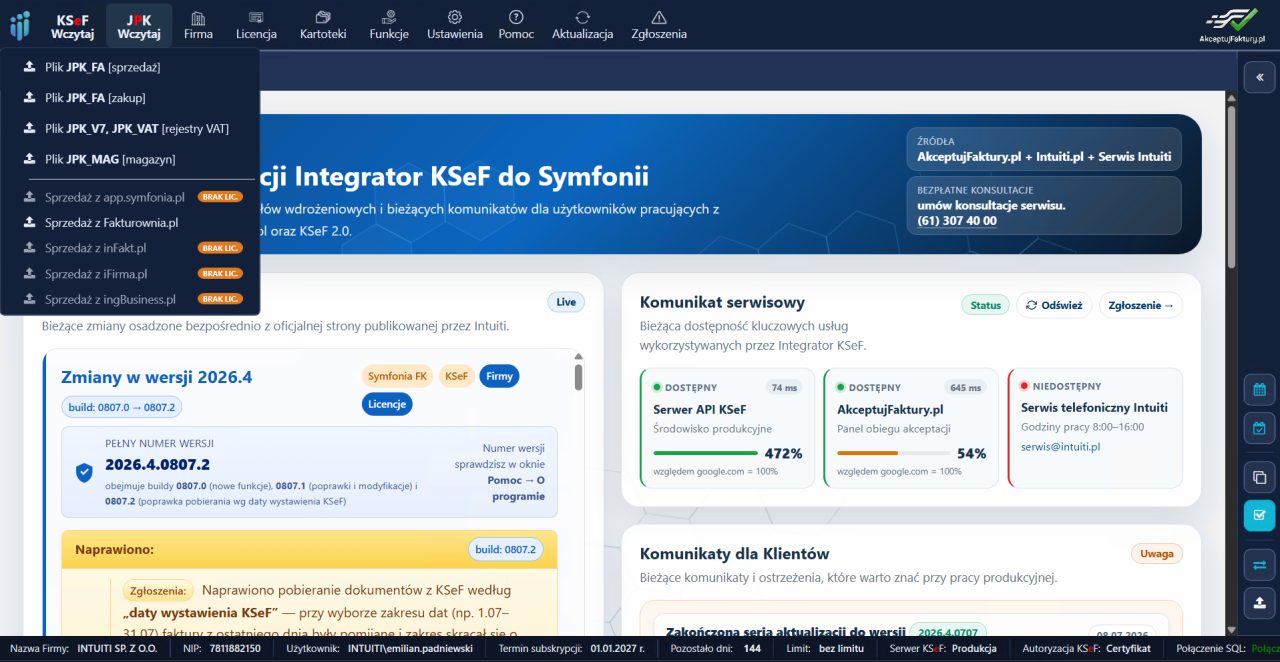Click the AkceptujFaktury.pl 54% progress bar
This screenshot has width=1280, height=662.
coord(893,453)
